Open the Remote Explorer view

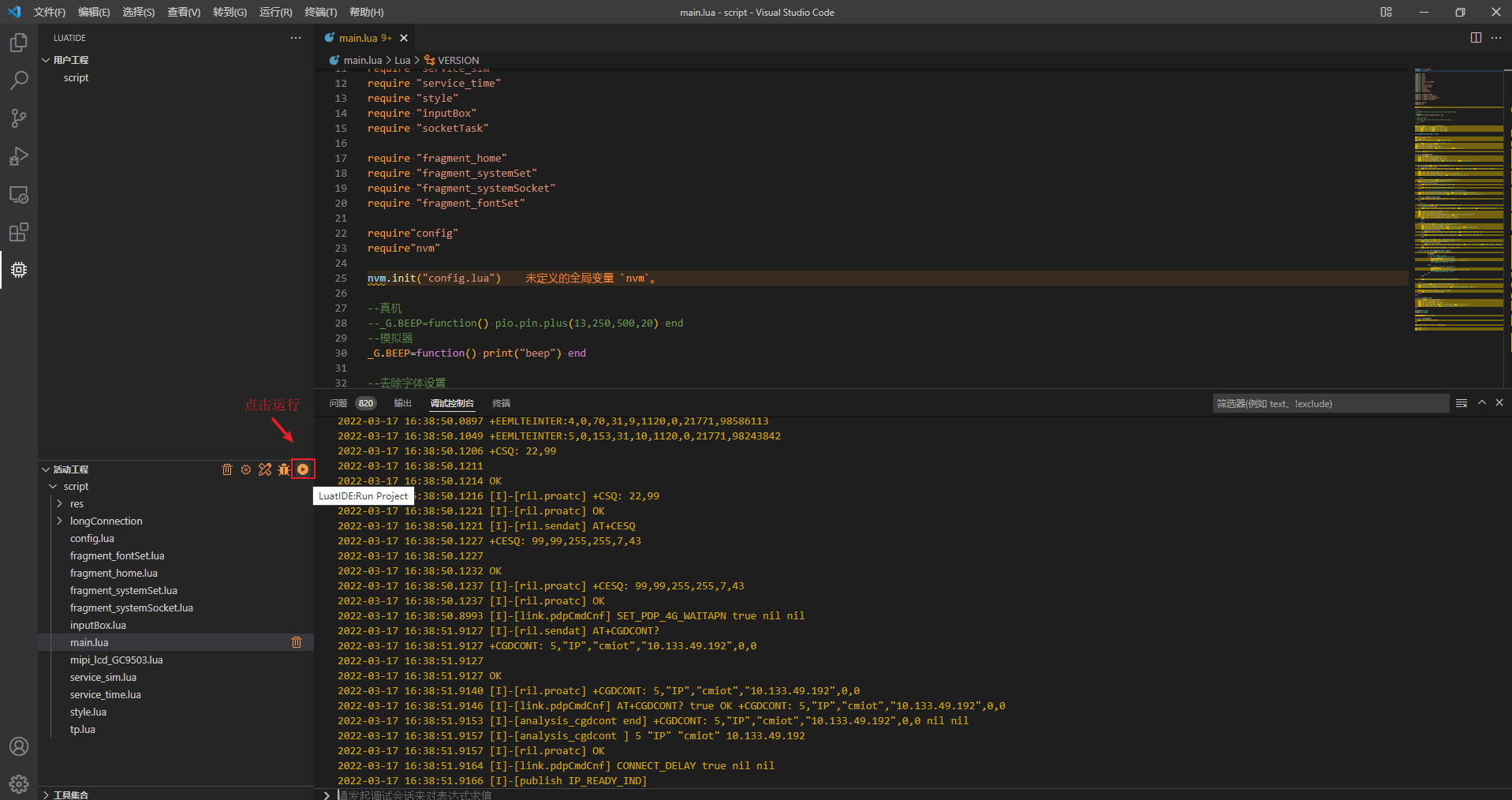pos(19,194)
